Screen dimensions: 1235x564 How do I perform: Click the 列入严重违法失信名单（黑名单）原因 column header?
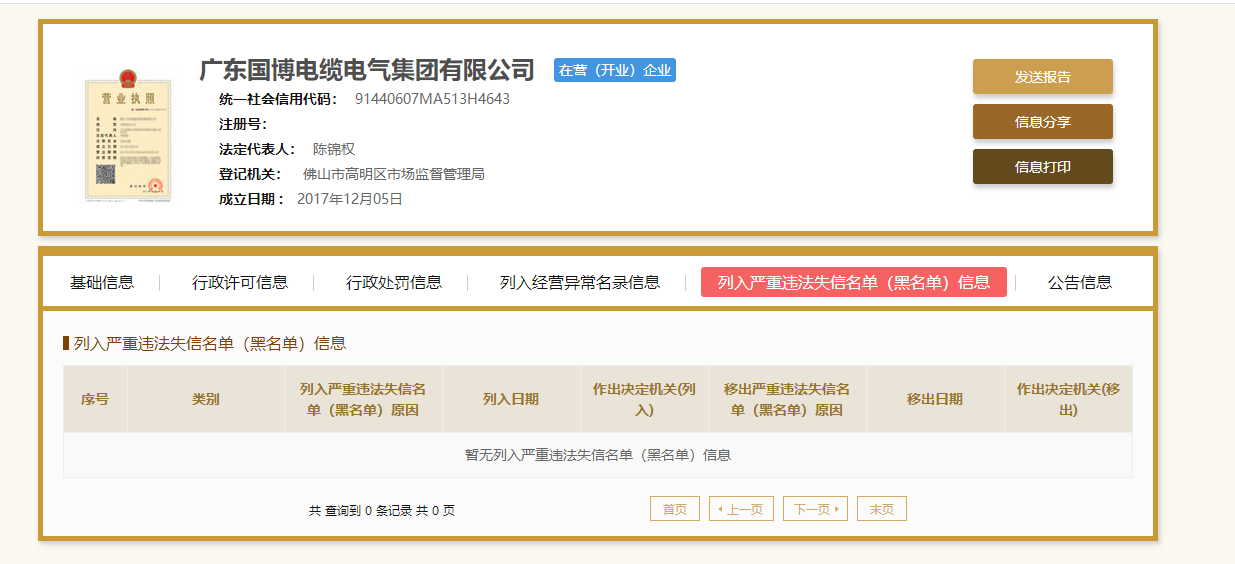[363, 399]
